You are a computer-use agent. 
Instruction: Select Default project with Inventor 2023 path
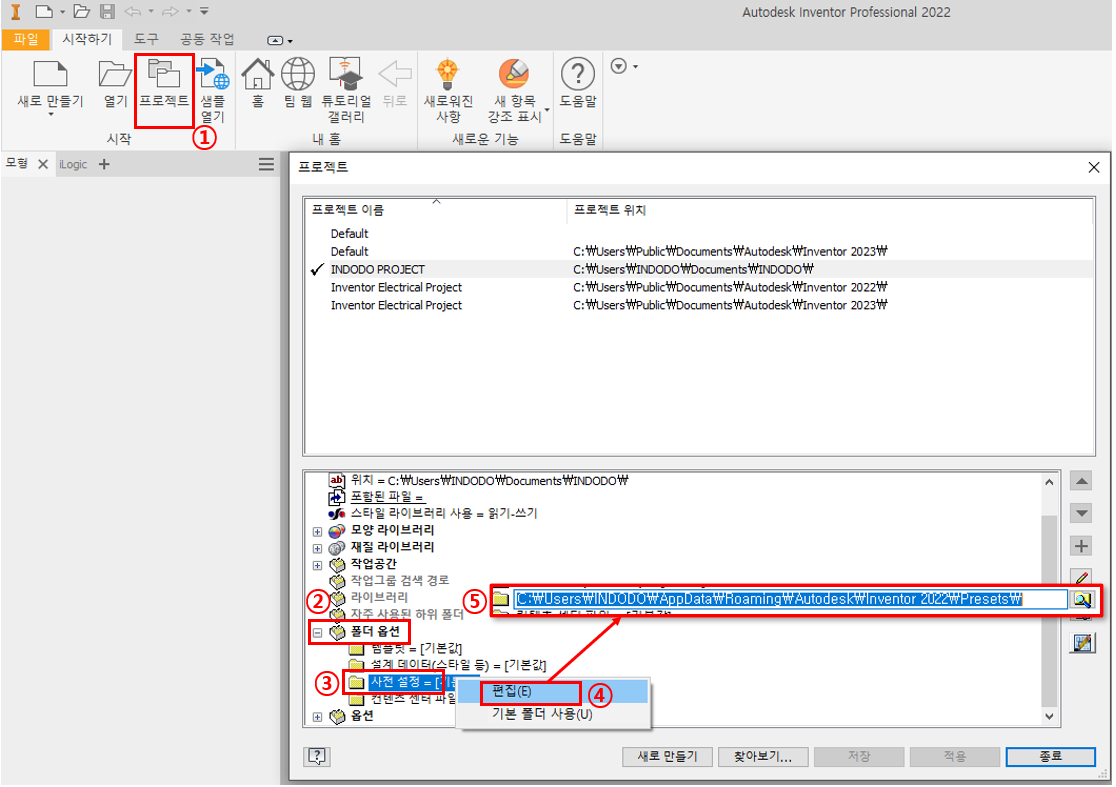[699, 252]
